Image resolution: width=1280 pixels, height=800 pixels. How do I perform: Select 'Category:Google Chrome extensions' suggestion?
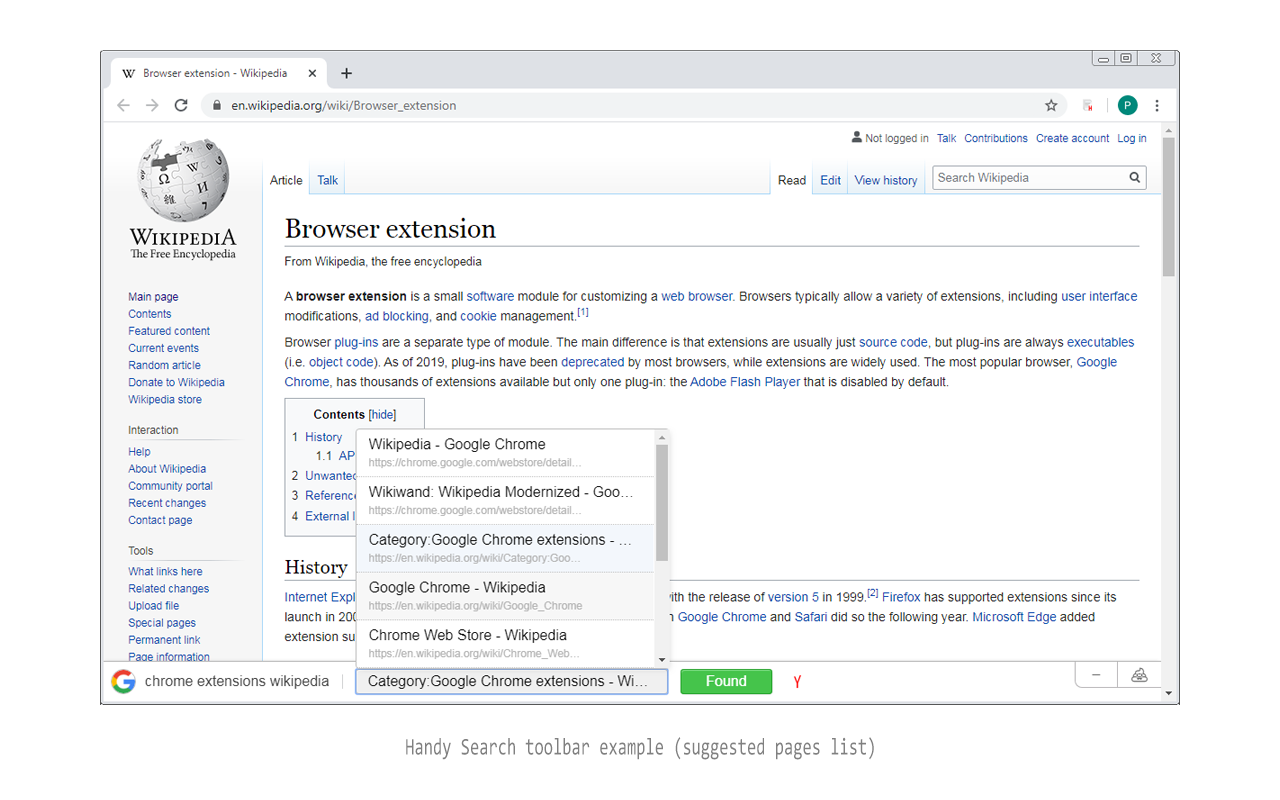coord(505,548)
